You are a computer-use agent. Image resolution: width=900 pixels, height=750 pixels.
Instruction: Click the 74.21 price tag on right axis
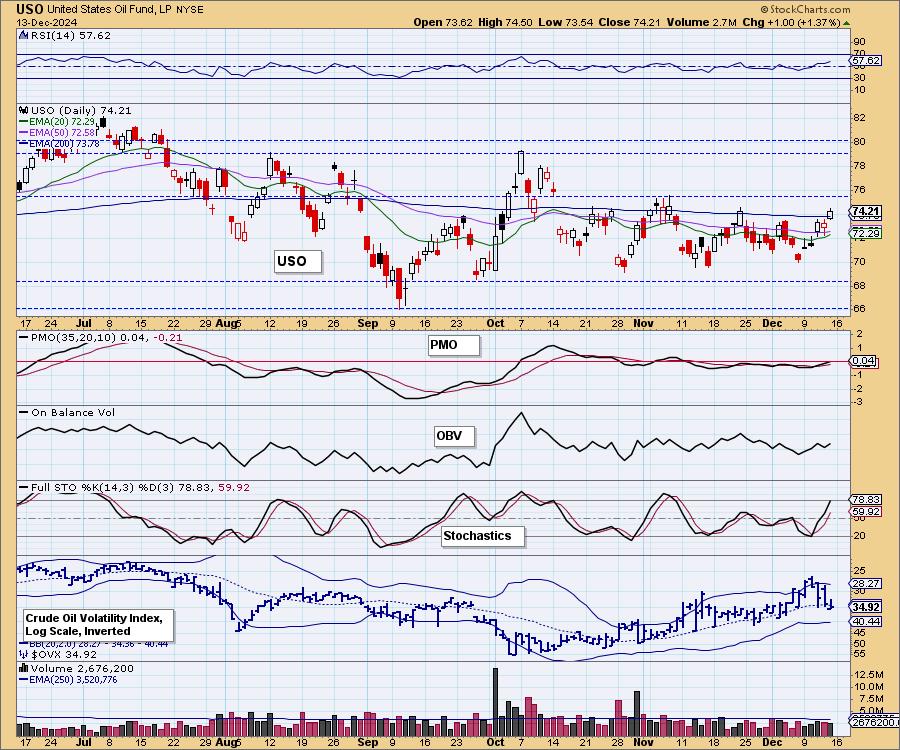pos(866,212)
